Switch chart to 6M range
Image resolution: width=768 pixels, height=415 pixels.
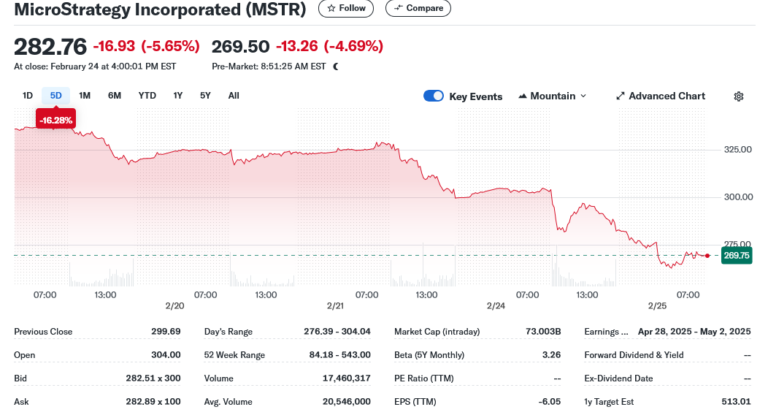tap(115, 96)
